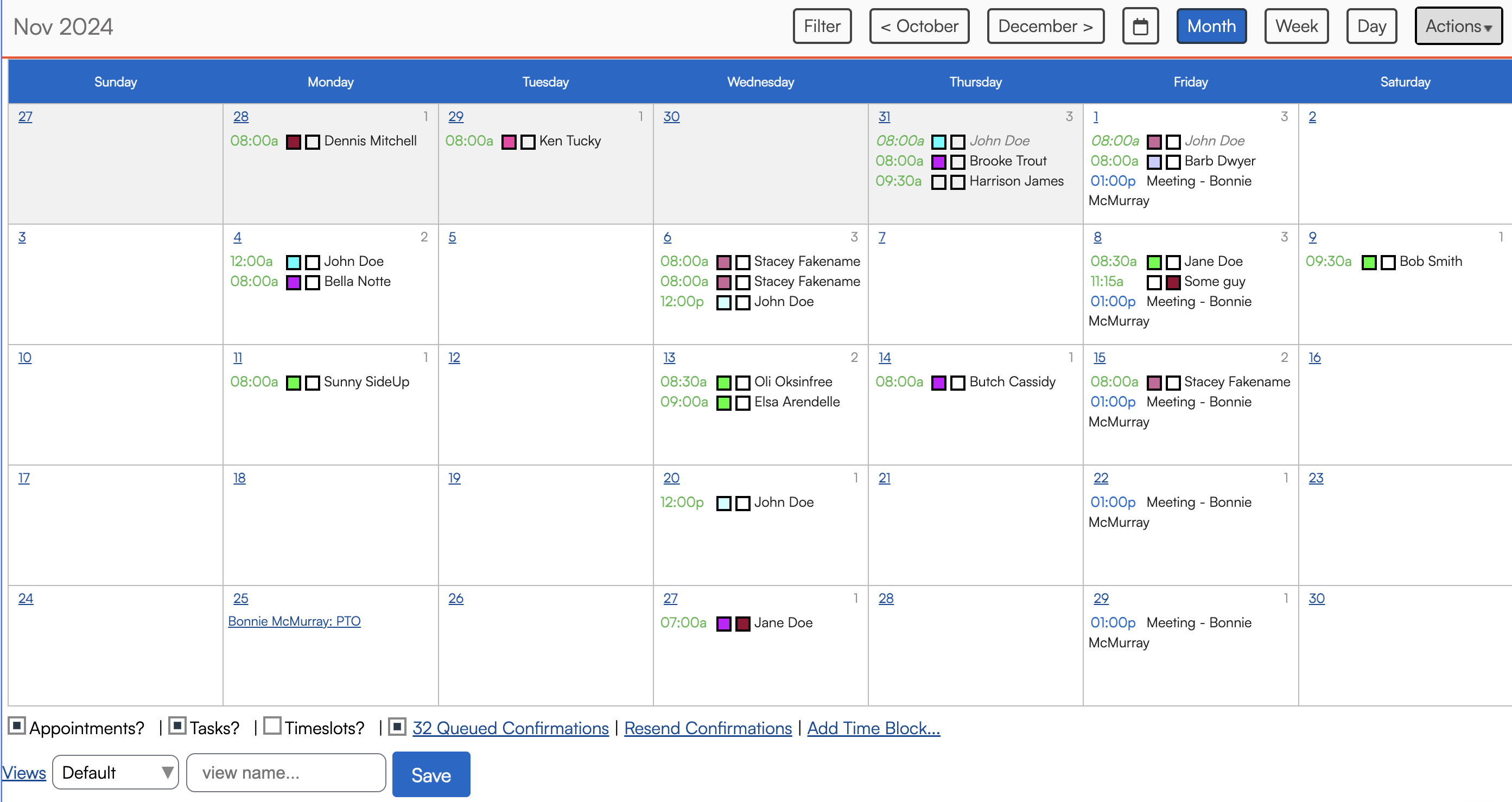Viewport: 1512px width, 802px height.
Task: Go to the December month
Action: [1045, 27]
